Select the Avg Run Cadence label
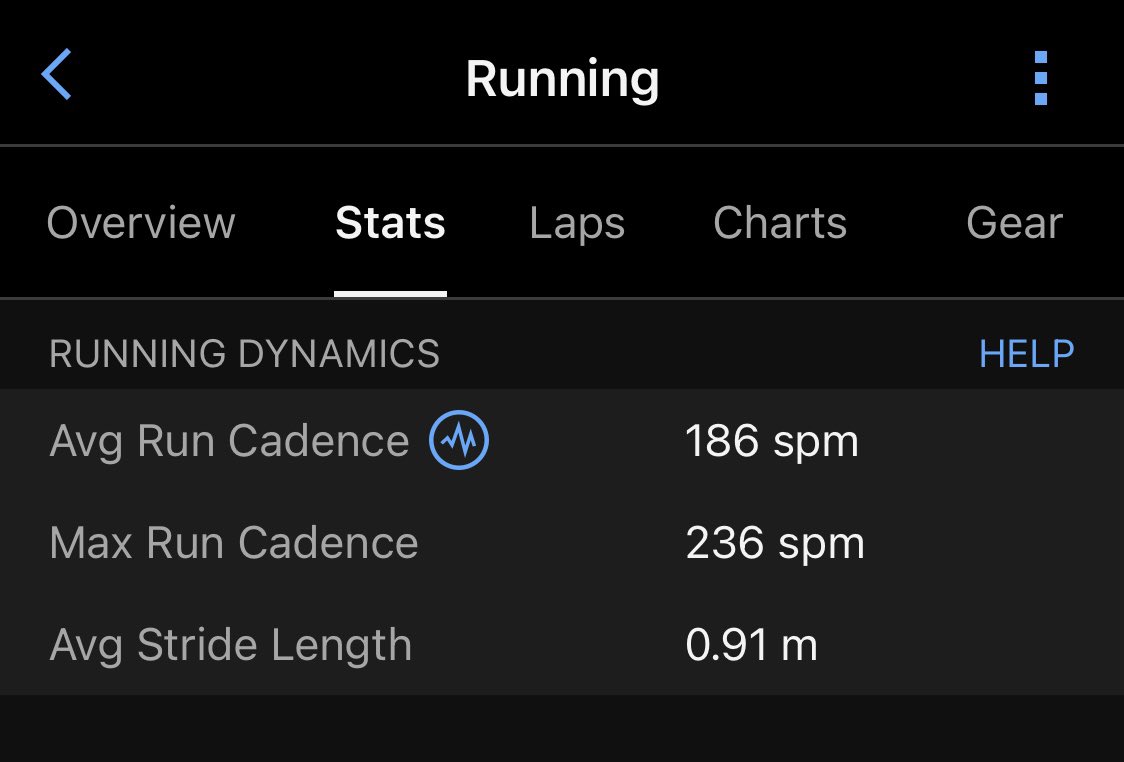The height and width of the screenshot is (762, 1124). click(x=229, y=441)
